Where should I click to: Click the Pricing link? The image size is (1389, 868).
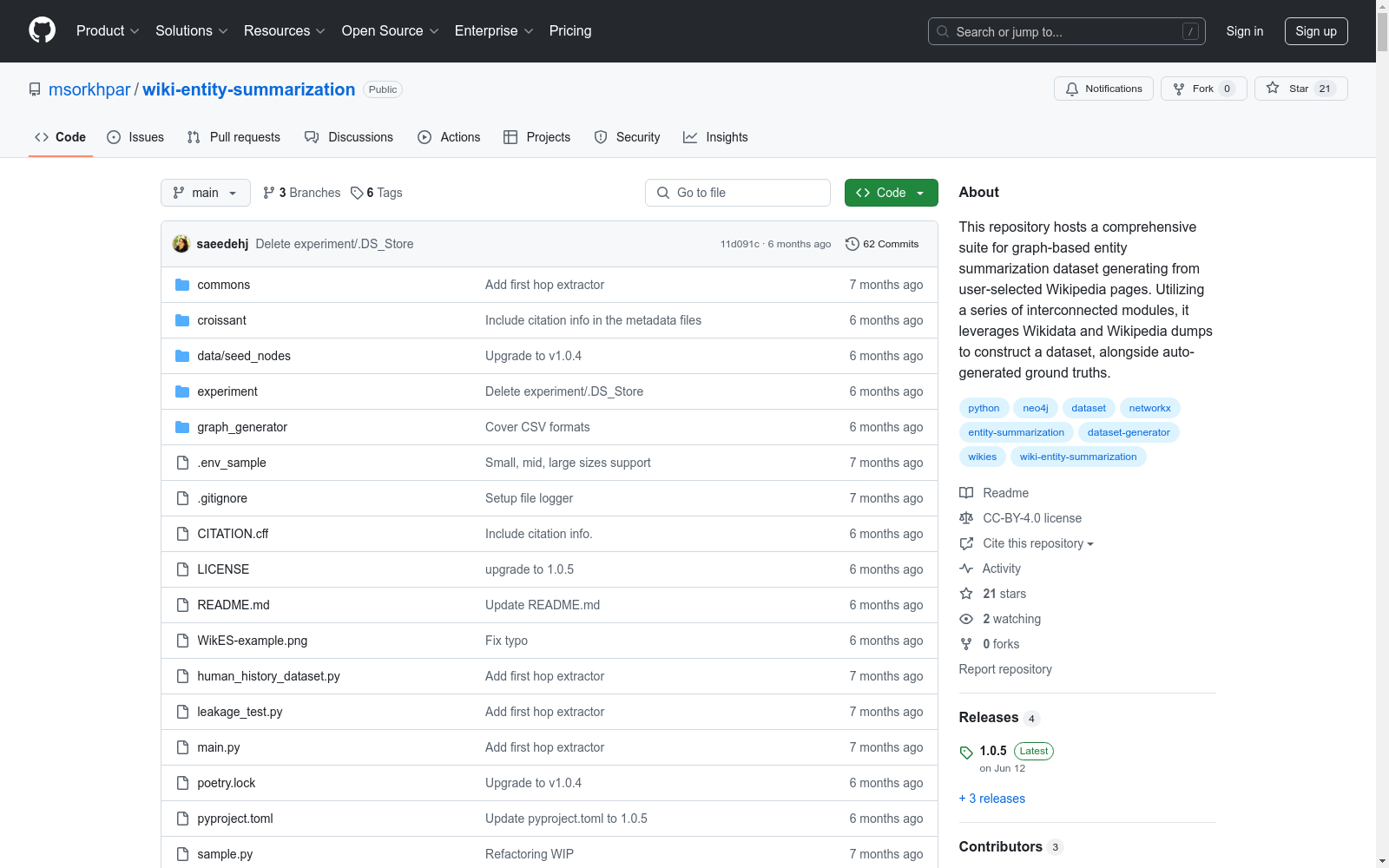[x=570, y=30]
